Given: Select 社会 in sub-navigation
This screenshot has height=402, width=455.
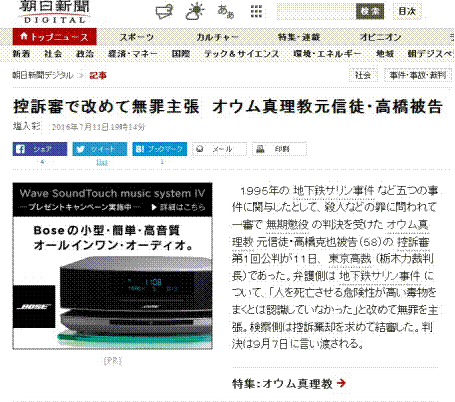Looking at the screenshot, I should pyautogui.click(x=53, y=54).
